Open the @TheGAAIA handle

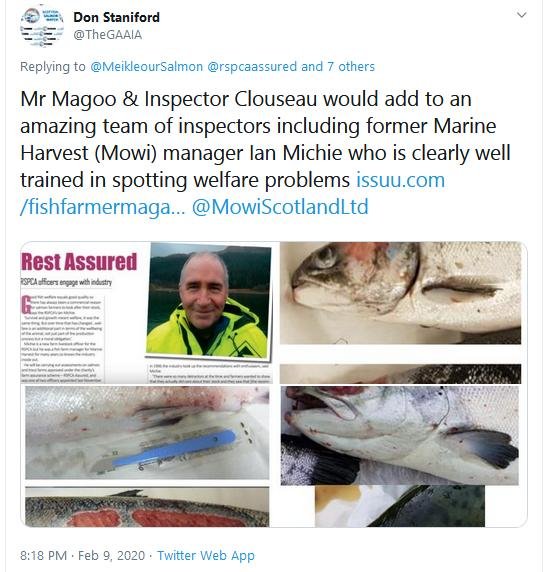pyautogui.click(x=108, y=35)
